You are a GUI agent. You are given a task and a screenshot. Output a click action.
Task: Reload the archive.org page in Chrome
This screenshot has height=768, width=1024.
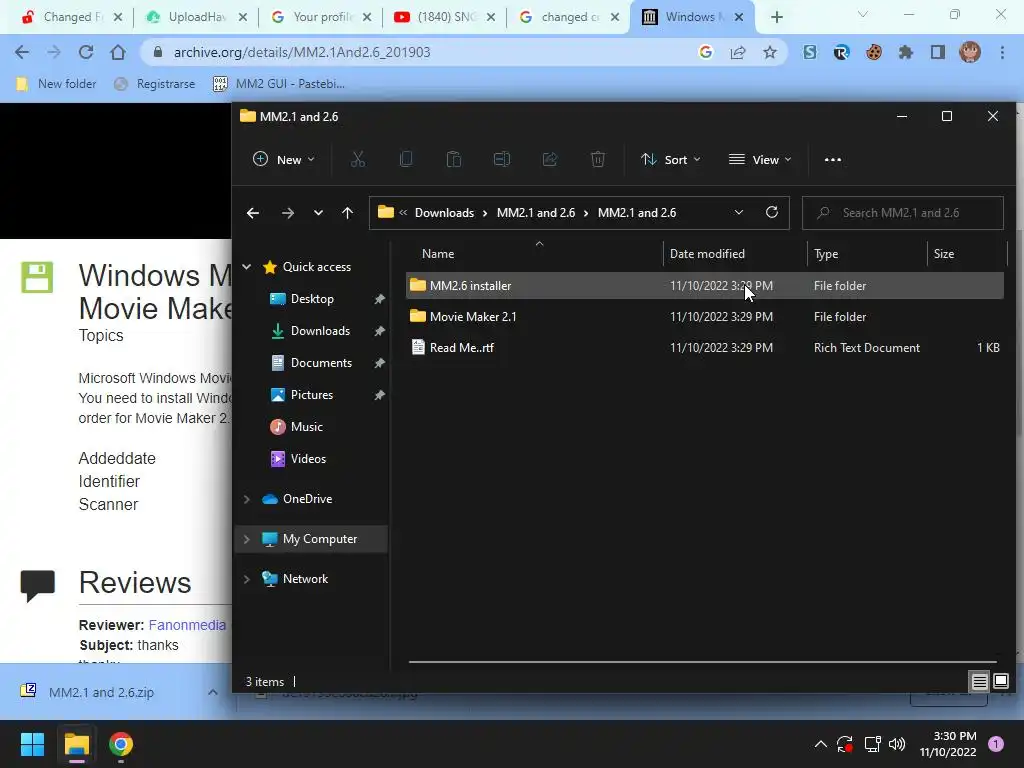click(x=86, y=52)
